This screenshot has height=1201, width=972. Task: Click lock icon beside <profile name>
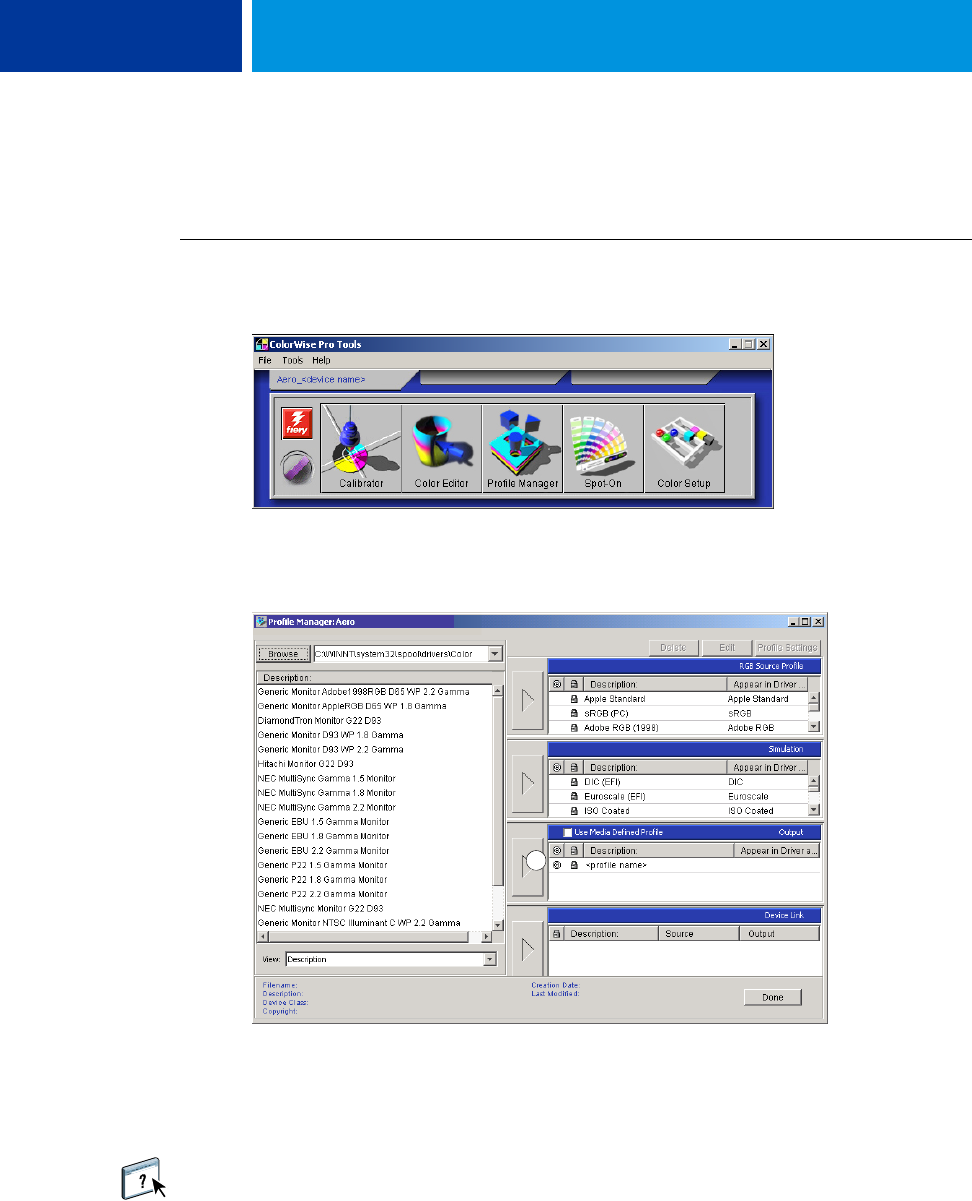(574, 865)
